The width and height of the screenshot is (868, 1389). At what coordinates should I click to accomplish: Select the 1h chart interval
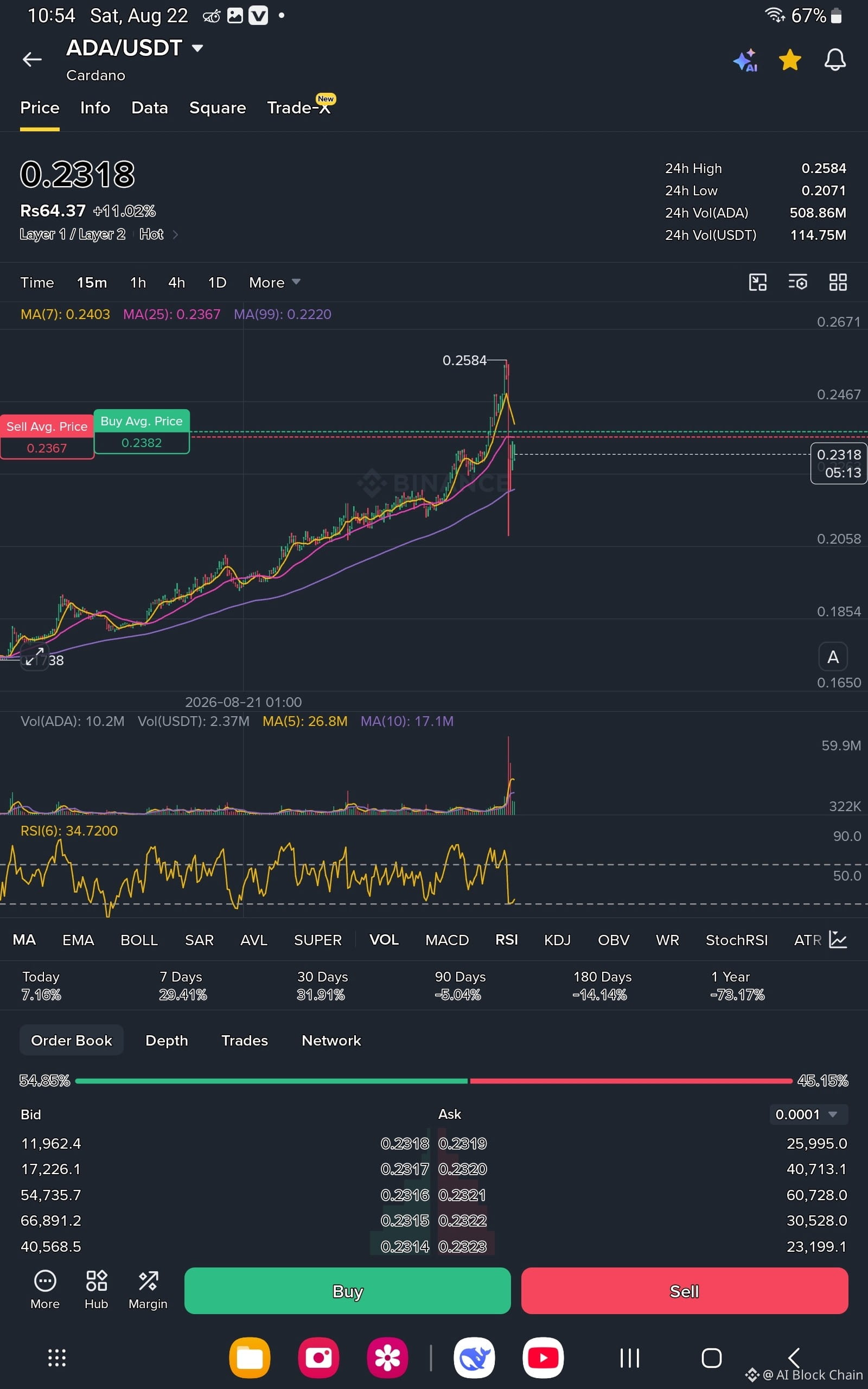click(138, 282)
